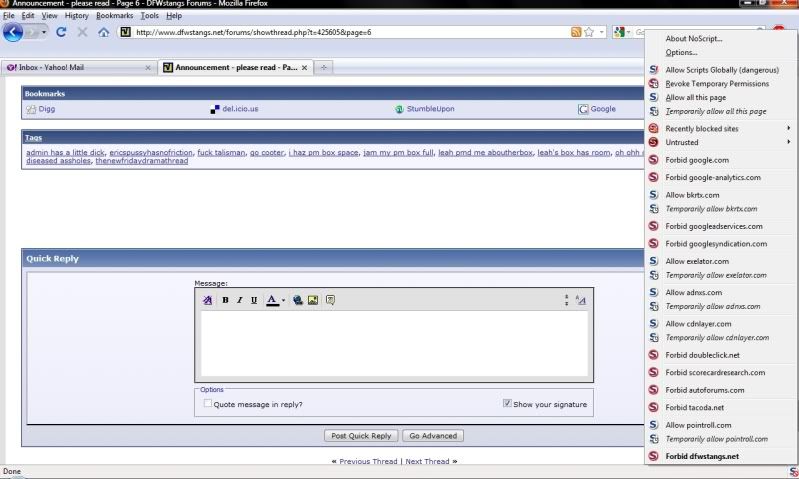
Task: Open the font color dropdown arrow
Action: coord(283,300)
